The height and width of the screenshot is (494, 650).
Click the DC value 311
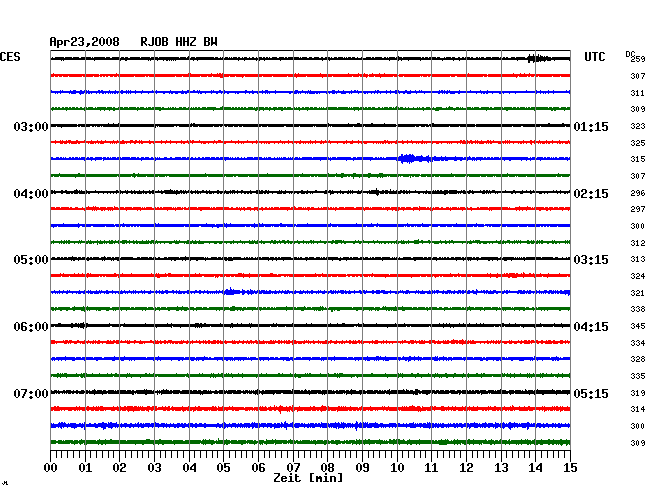[638, 93]
